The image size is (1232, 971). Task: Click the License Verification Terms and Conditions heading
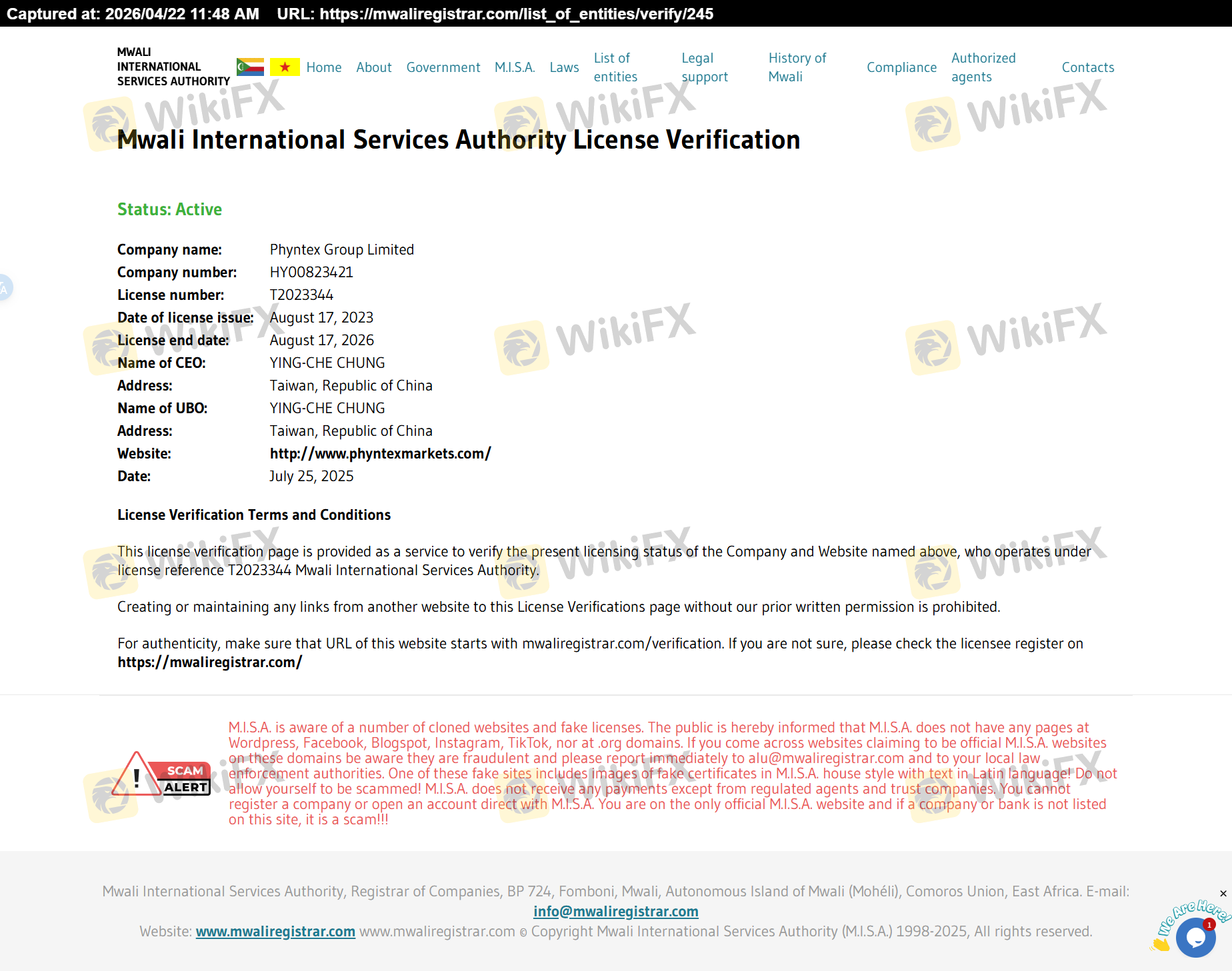pos(254,515)
